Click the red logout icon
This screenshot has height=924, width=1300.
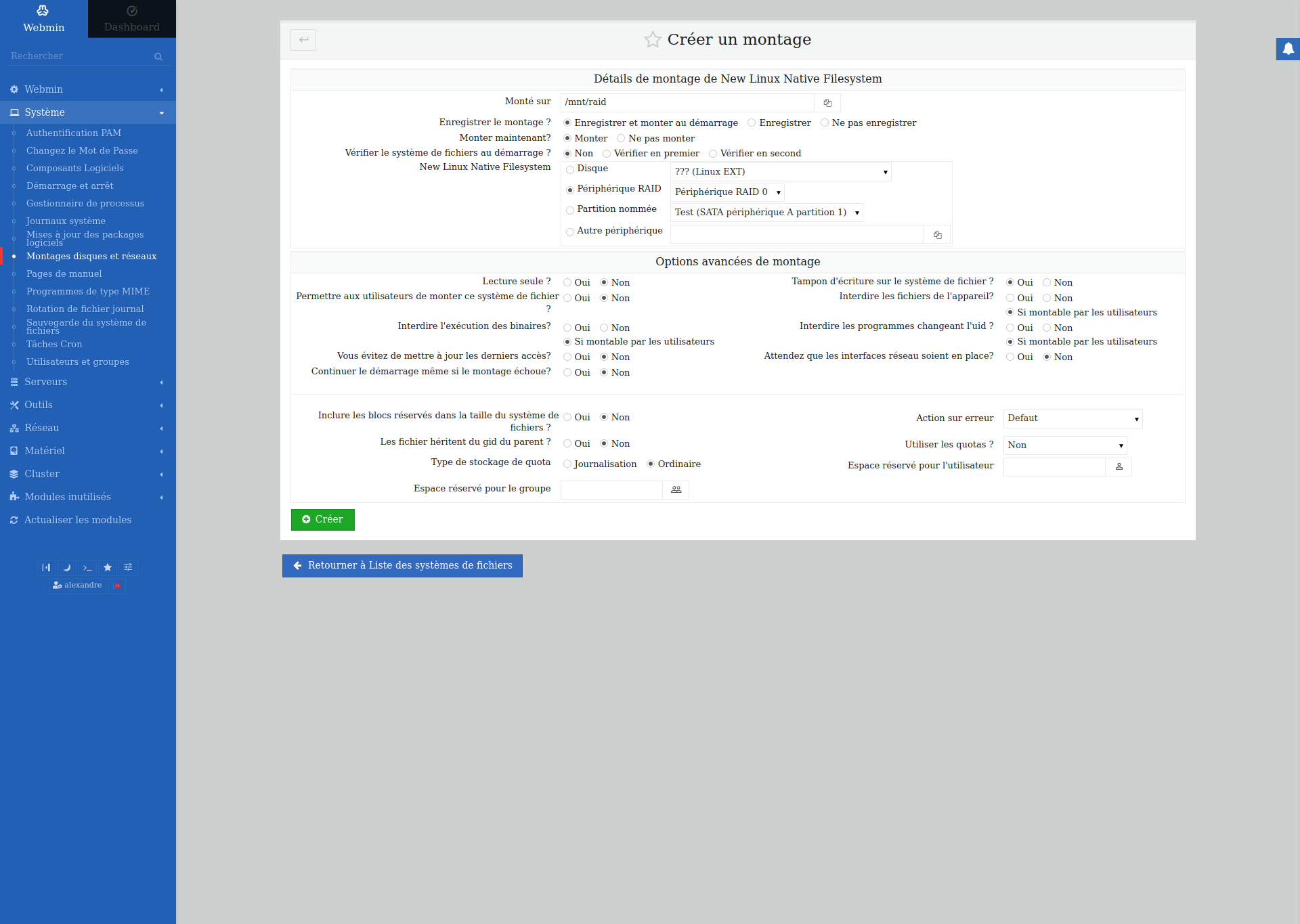[117, 586]
